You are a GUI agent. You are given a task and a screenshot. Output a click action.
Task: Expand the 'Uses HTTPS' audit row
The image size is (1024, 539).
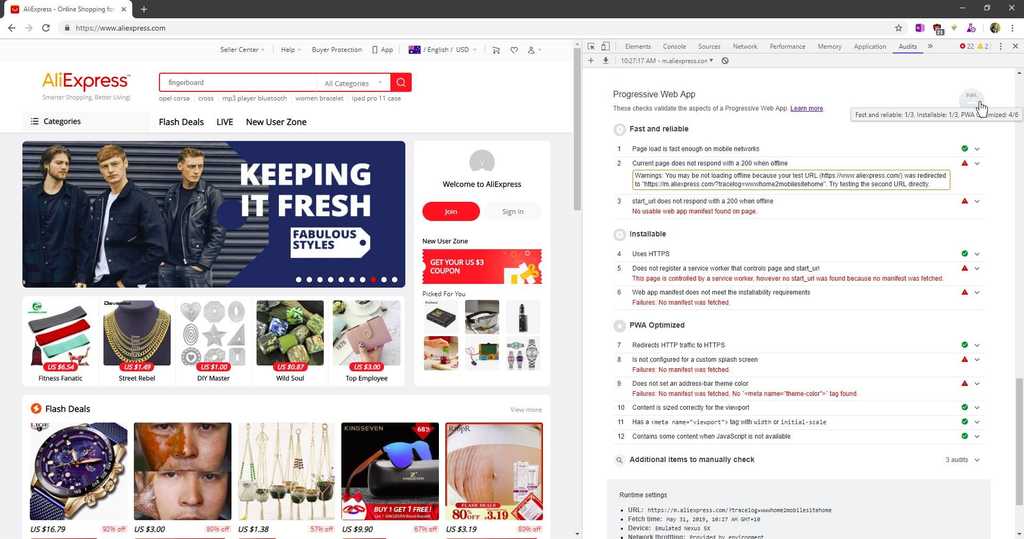[977, 254]
